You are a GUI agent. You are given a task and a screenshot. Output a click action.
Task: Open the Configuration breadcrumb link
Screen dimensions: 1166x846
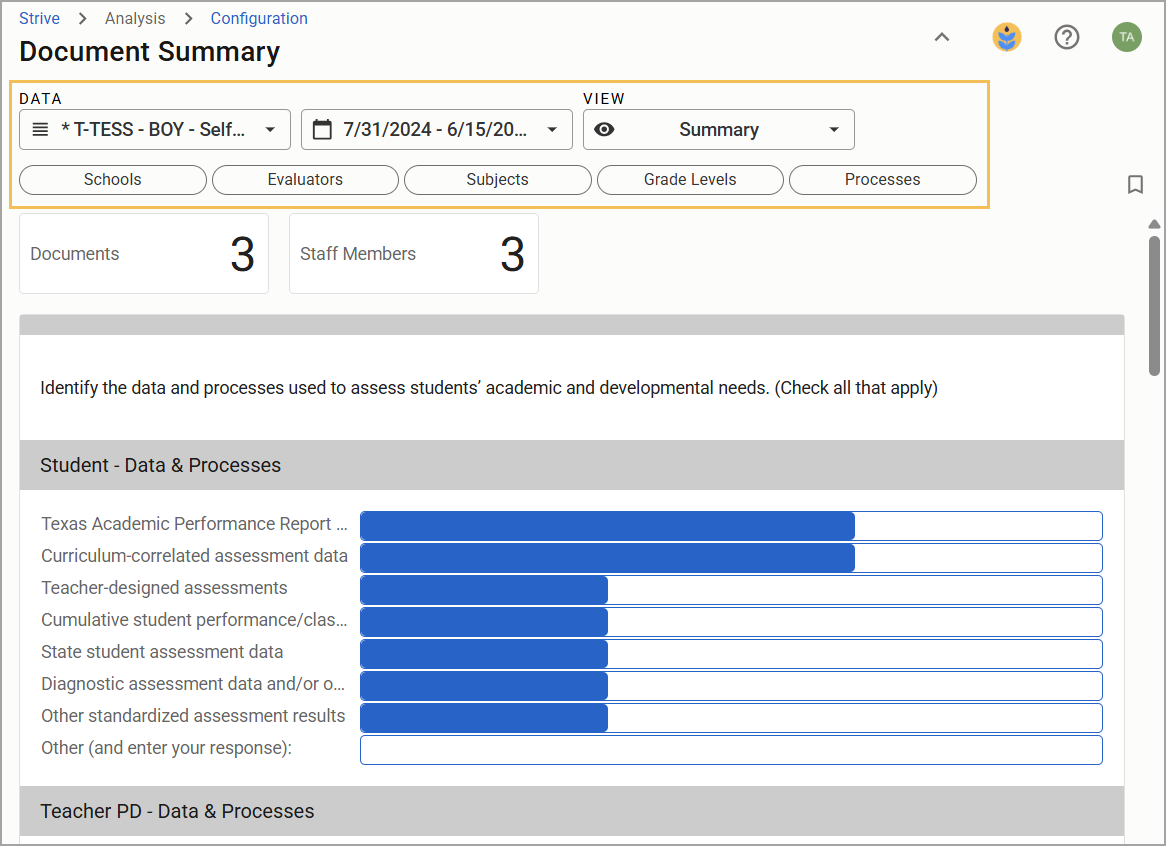(x=259, y=19)
